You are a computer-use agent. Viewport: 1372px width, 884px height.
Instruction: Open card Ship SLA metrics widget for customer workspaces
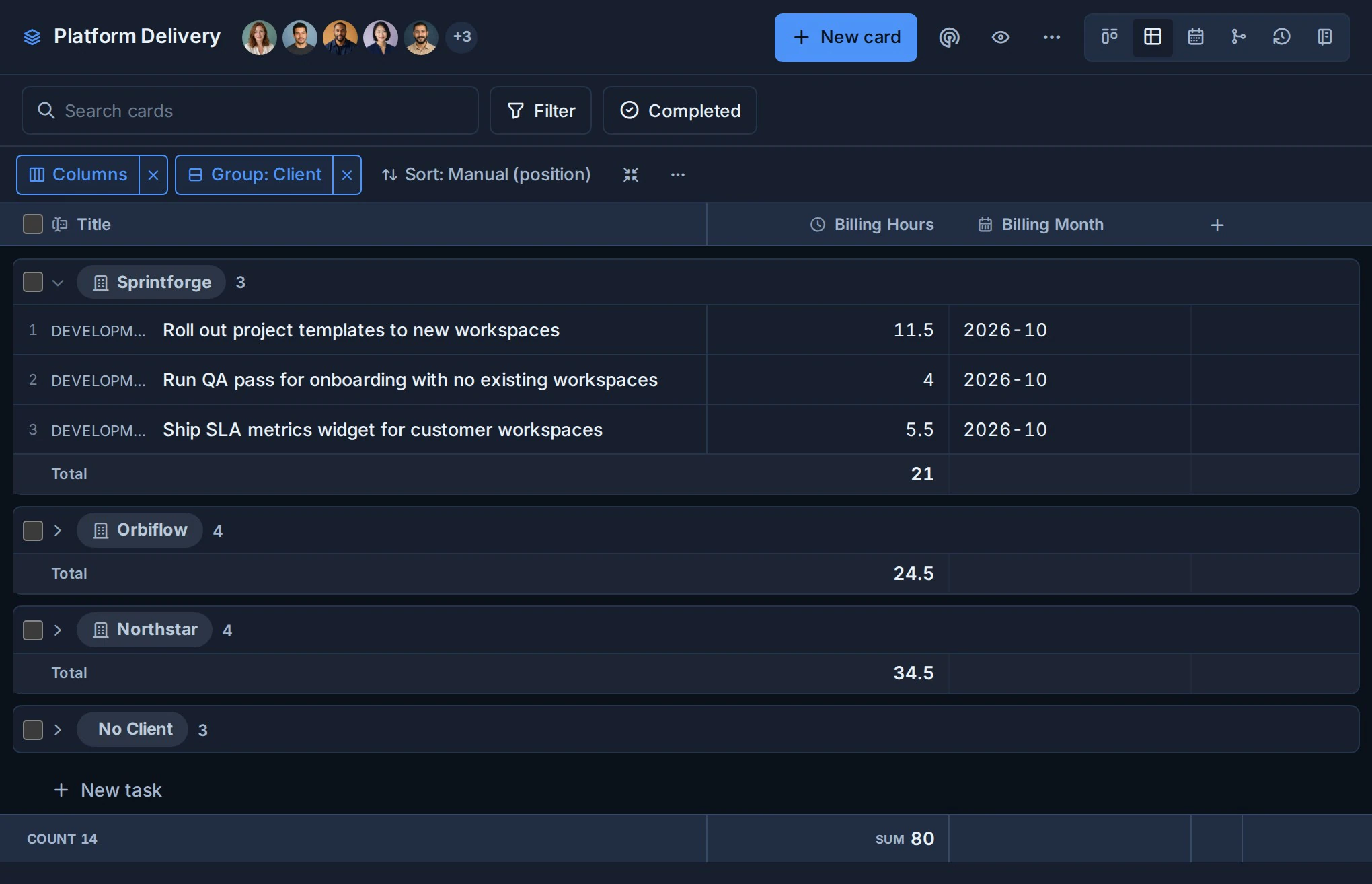383,430
